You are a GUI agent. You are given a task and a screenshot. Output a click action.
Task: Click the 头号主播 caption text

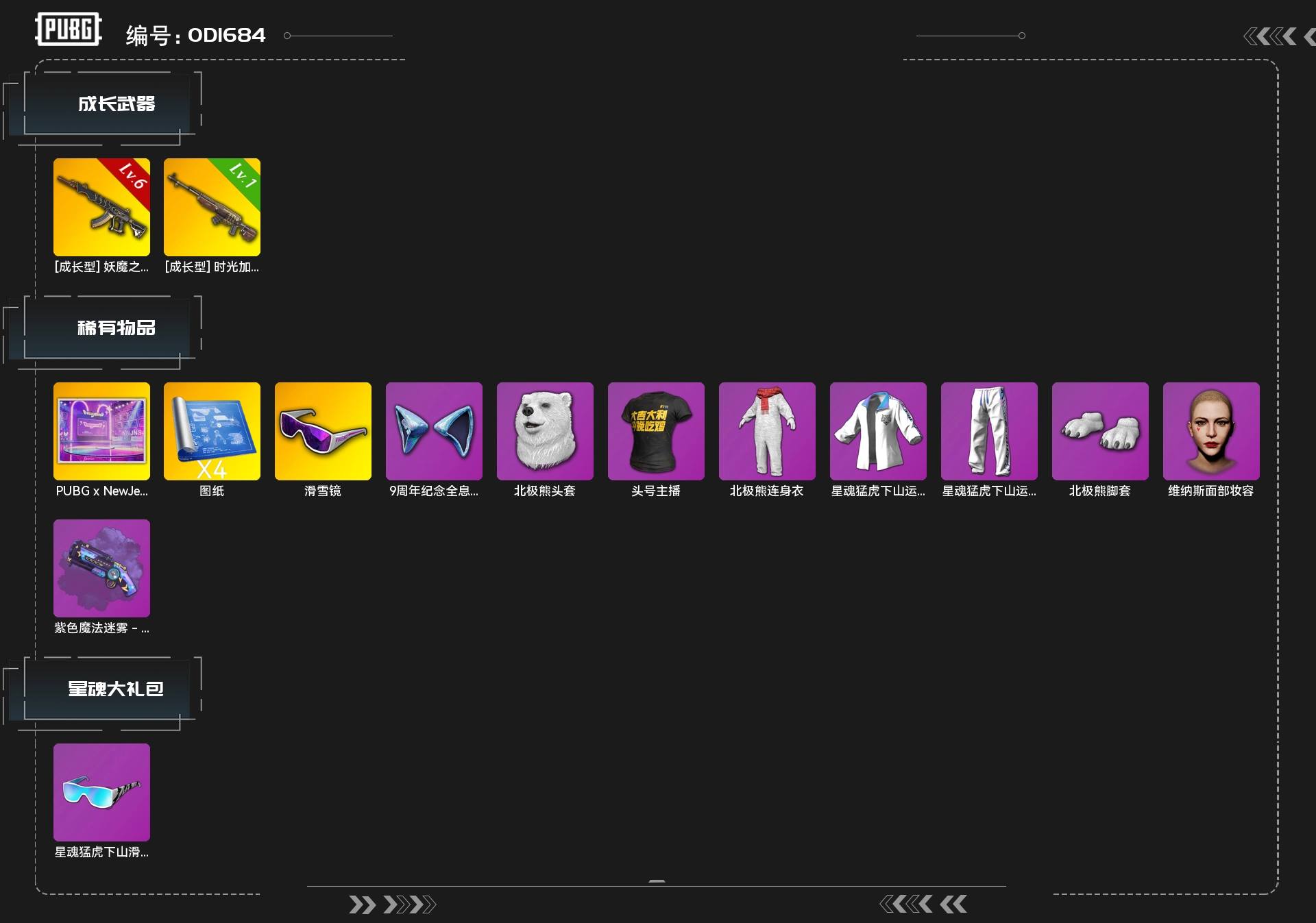(656, 491)
